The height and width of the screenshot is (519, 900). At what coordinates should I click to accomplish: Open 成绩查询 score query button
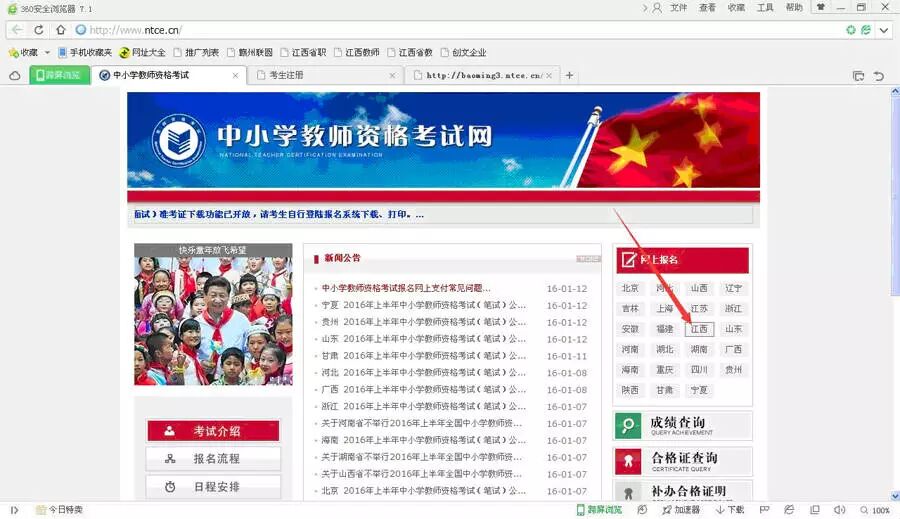(x=683, y=426)
